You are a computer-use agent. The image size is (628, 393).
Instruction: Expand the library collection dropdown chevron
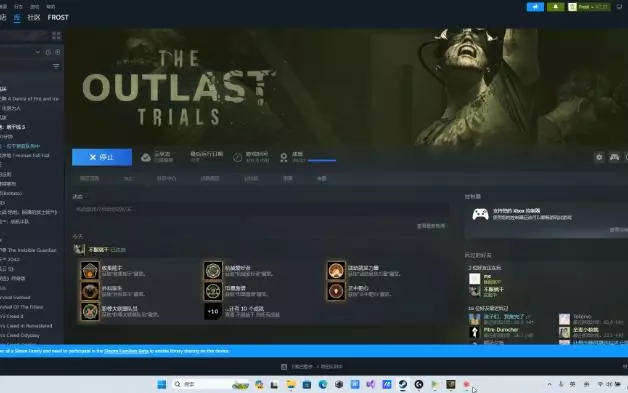coord(37,52)
